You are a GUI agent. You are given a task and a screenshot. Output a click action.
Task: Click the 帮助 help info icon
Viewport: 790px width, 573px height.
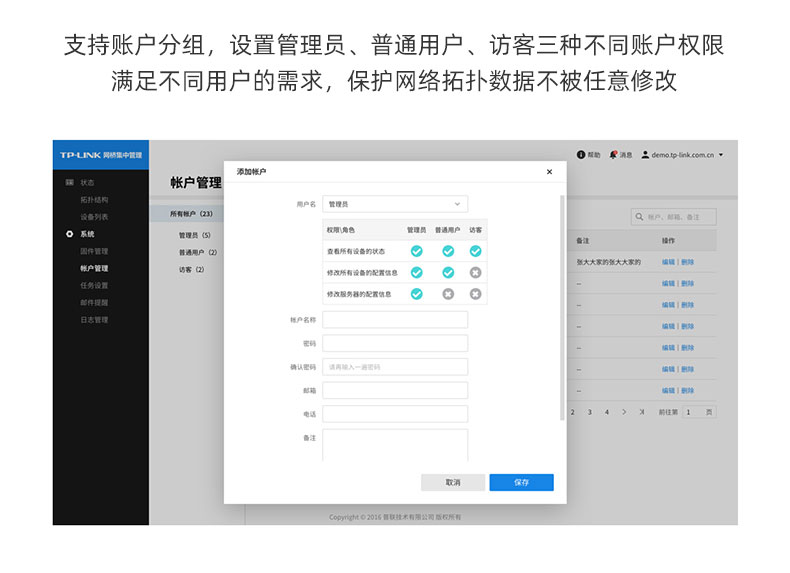[x=580, y=155]
